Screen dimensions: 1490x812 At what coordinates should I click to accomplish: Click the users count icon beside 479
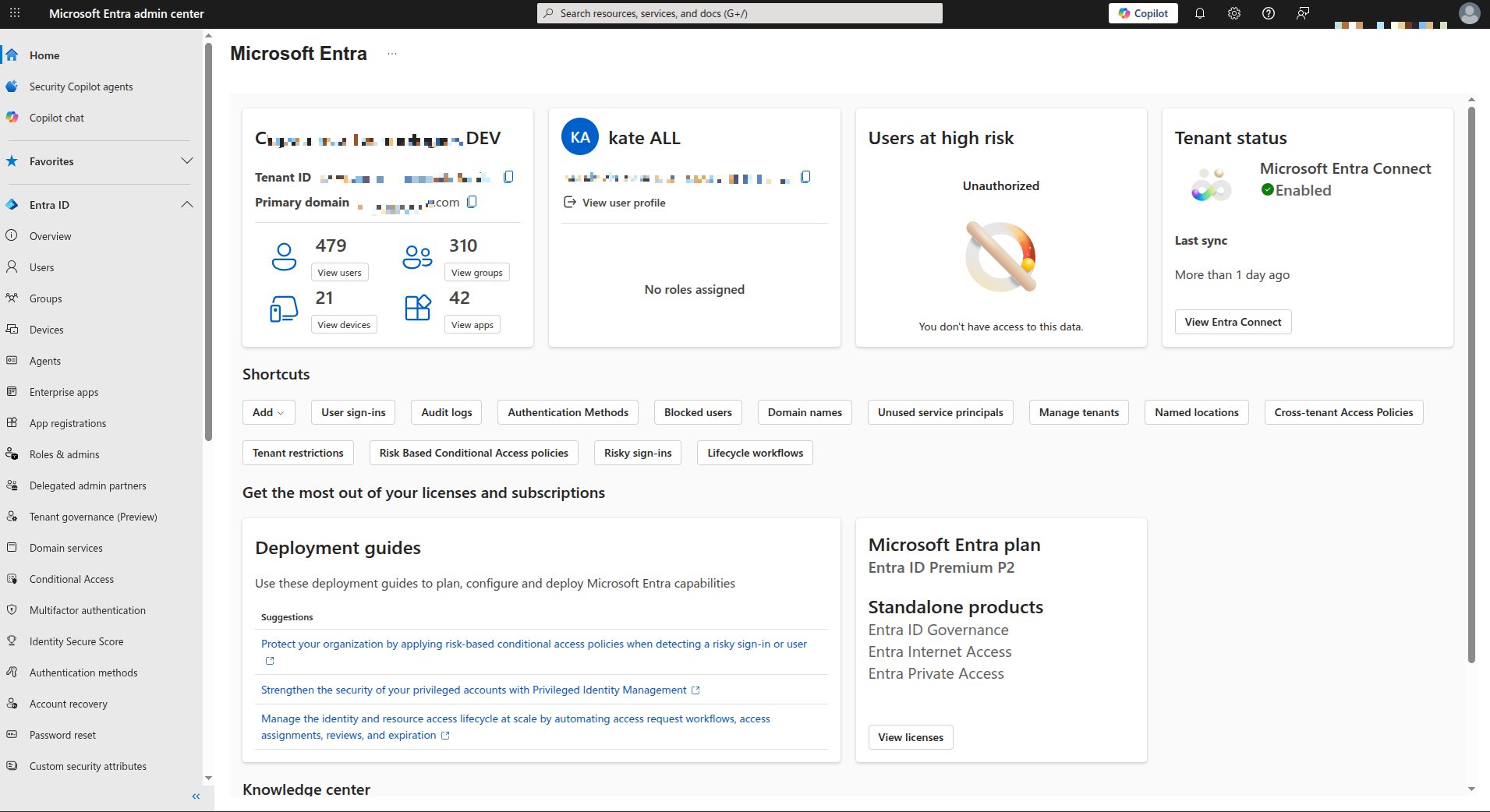pyautogui.click(x=284, y=256)
